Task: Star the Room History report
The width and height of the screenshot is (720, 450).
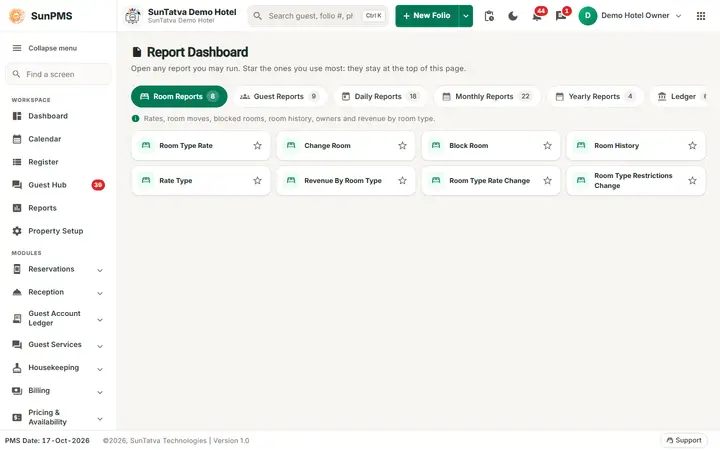Action: [x=692, y=146]
